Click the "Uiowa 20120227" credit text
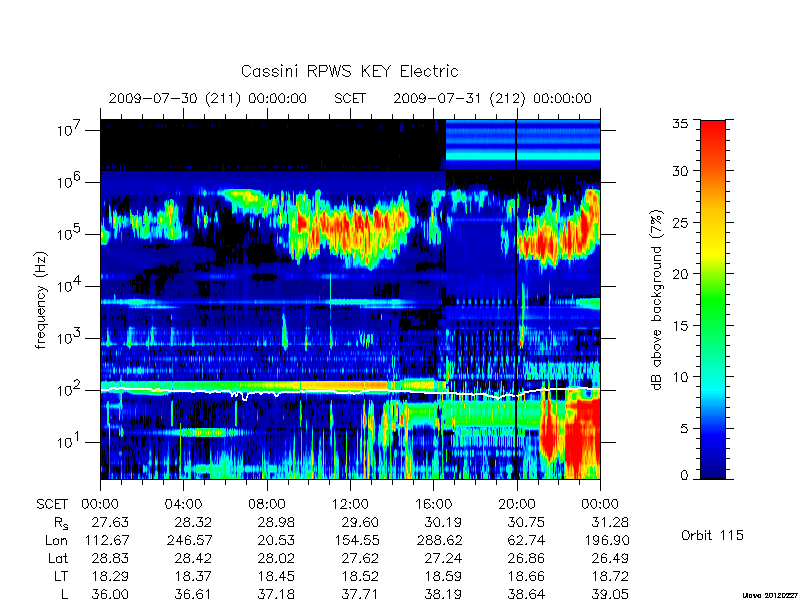This screenshot has width=800, height=600. point(771,595)
